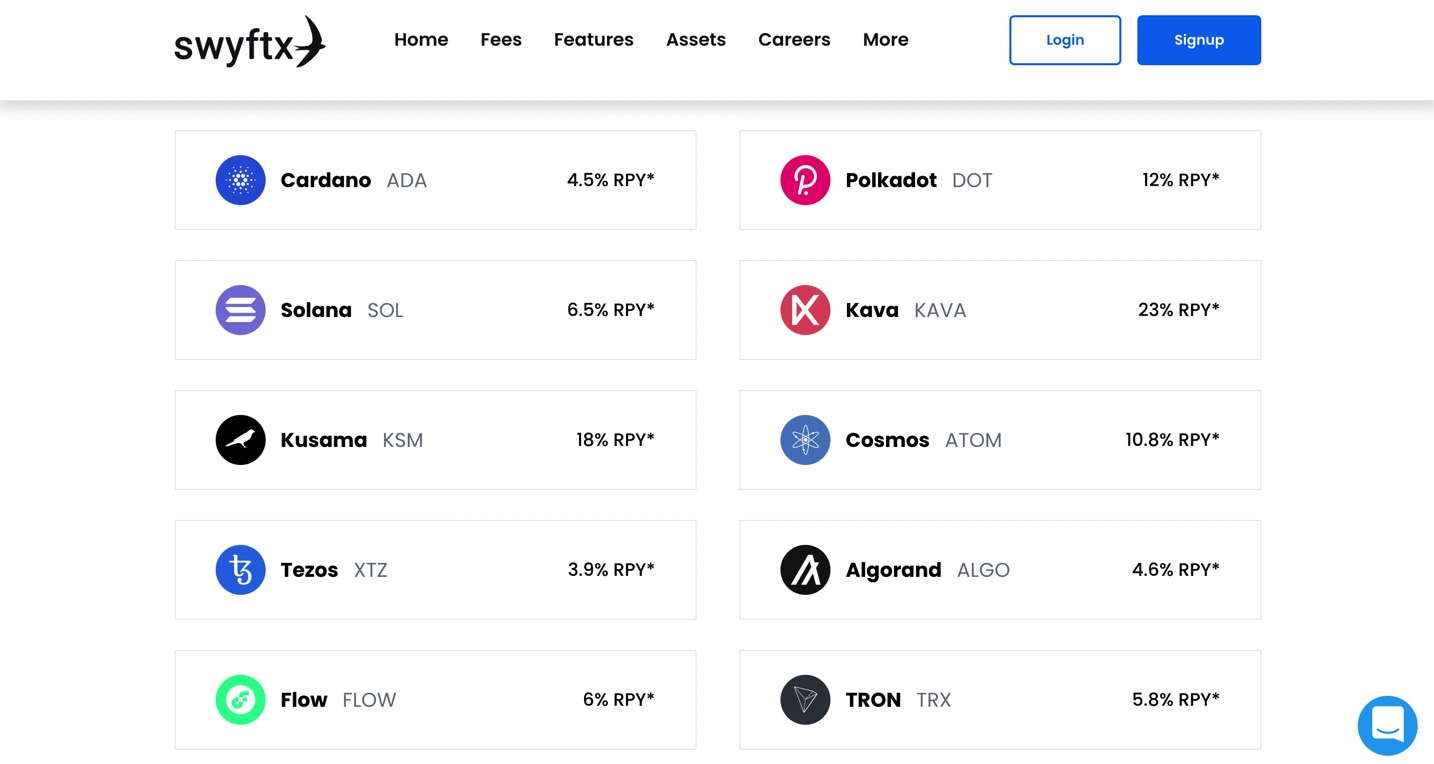Visit the Careers page link
The height and width of the screenshot is (764, 1434).
(794, 40)
